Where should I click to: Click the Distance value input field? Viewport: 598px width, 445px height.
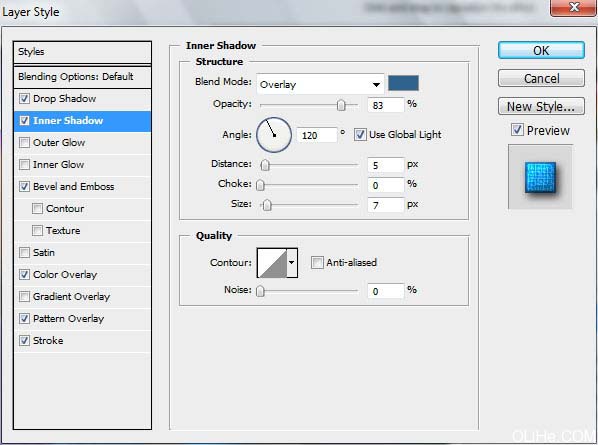386,165
